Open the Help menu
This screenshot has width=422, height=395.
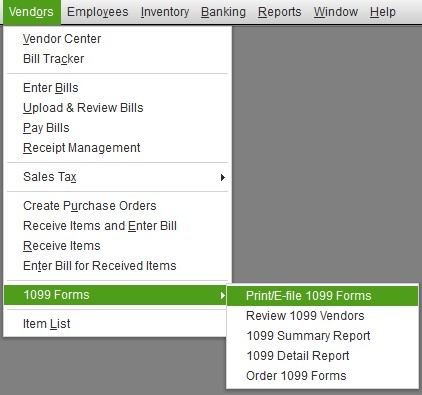(x=383, y=12)
